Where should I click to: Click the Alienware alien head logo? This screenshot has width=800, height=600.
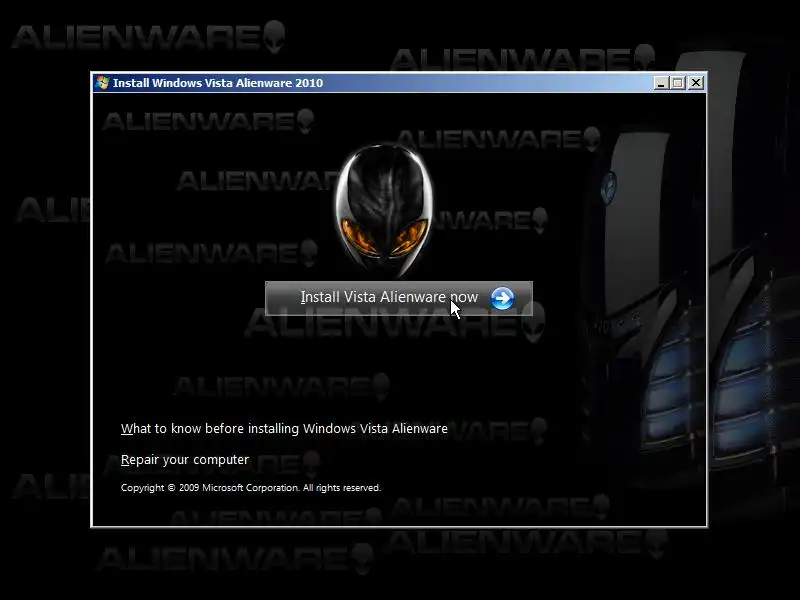[384, 209]
